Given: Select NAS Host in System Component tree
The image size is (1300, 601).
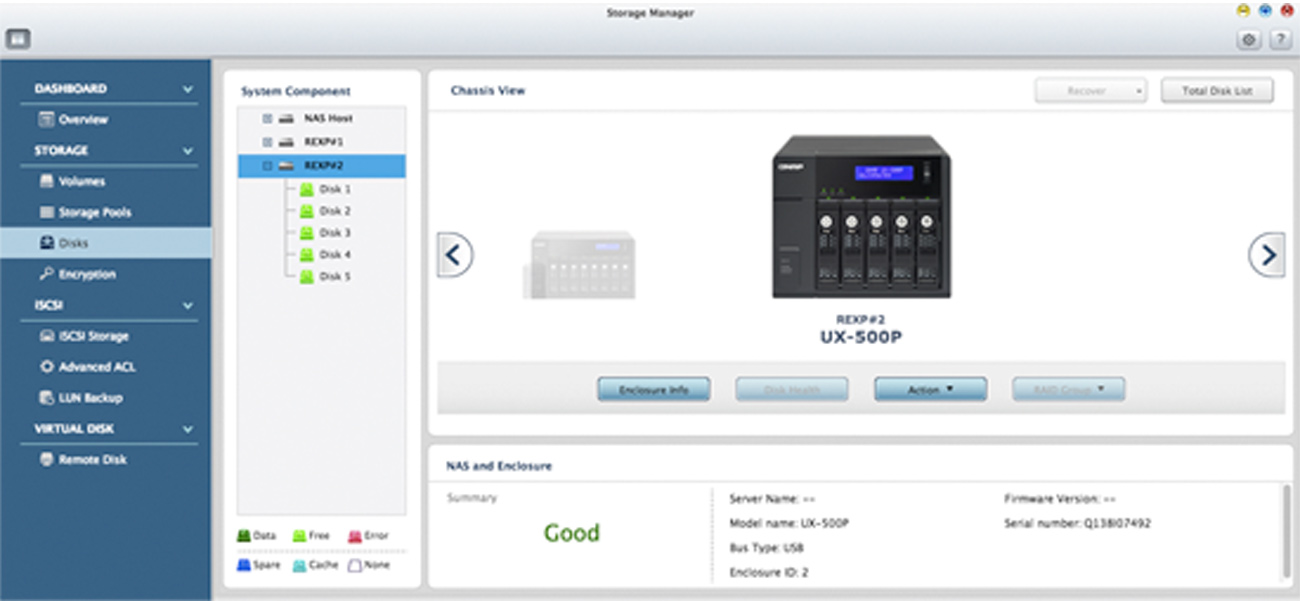Looking at the screenshot, I should coord(328,119).
